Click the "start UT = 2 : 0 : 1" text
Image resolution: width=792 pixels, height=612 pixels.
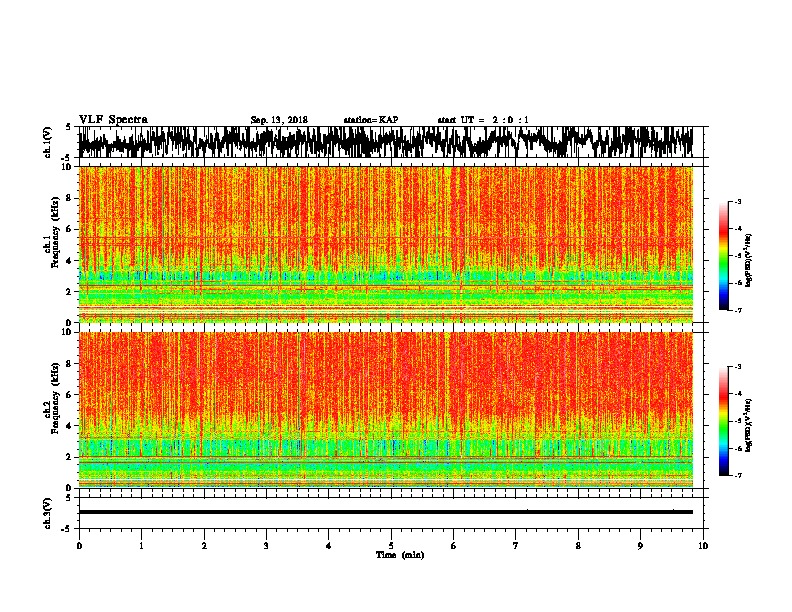[x=483, y=120]
